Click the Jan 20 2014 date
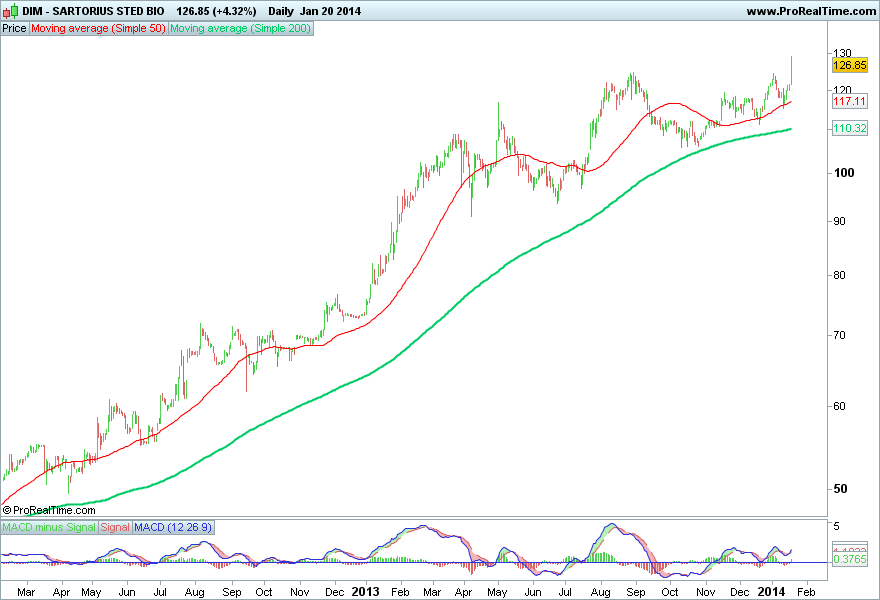 [x=331, y=11]
